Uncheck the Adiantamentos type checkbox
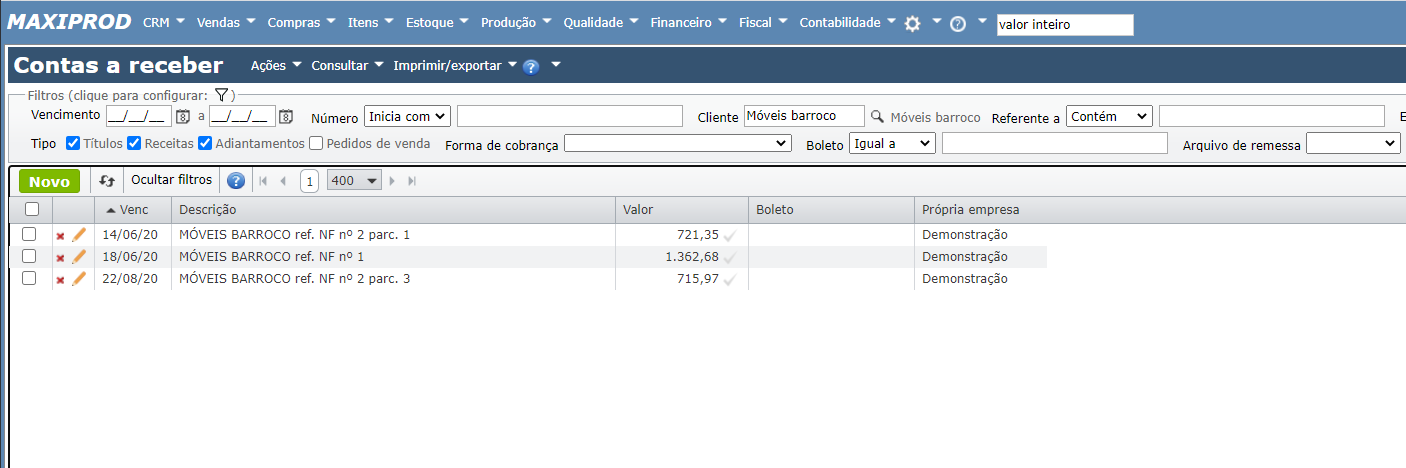Image resolution: width=1406 pixels, height=468 pixels. coord(205,143)
